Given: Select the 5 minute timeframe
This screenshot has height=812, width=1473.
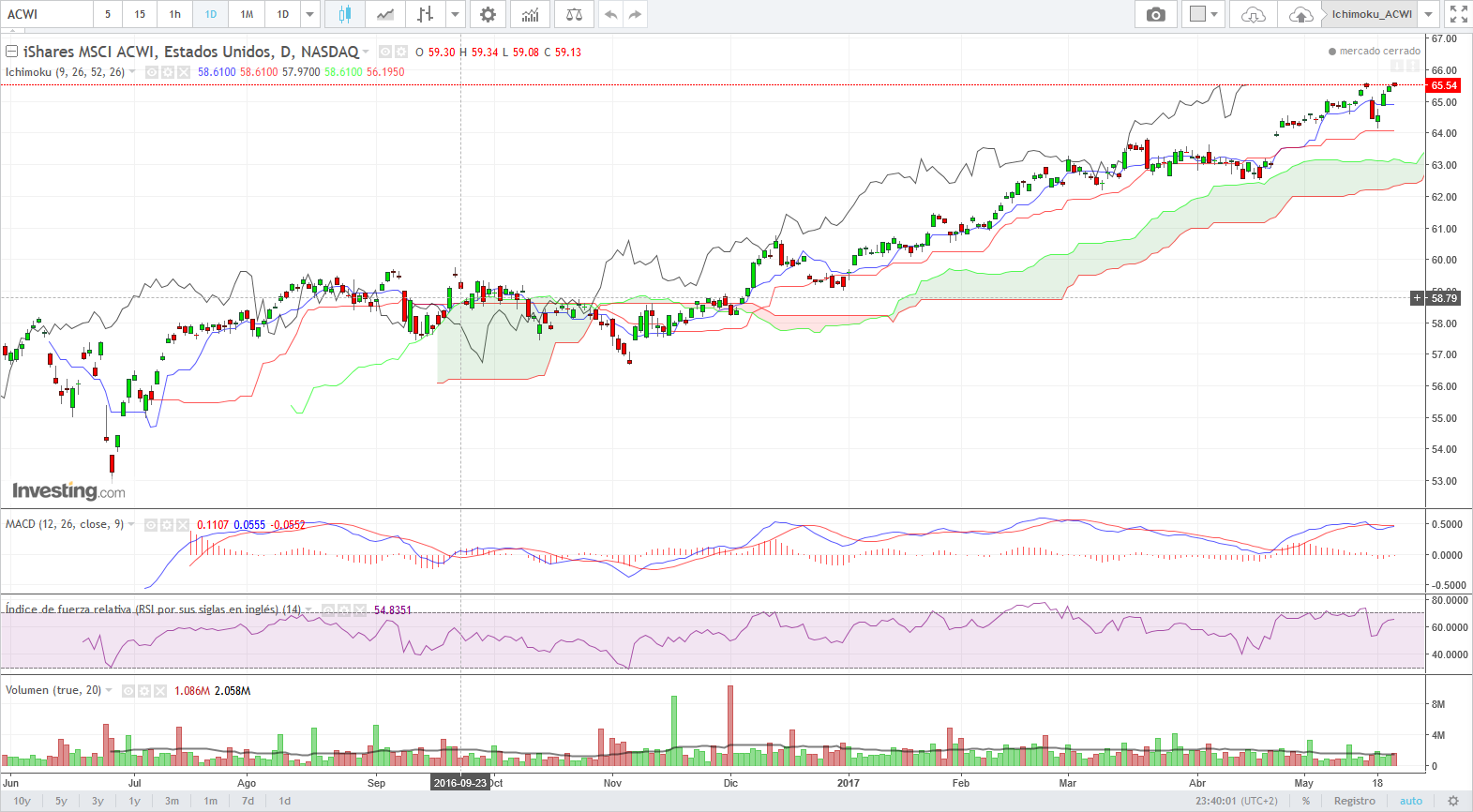Looking at the screenshot, I should [108, 14].
